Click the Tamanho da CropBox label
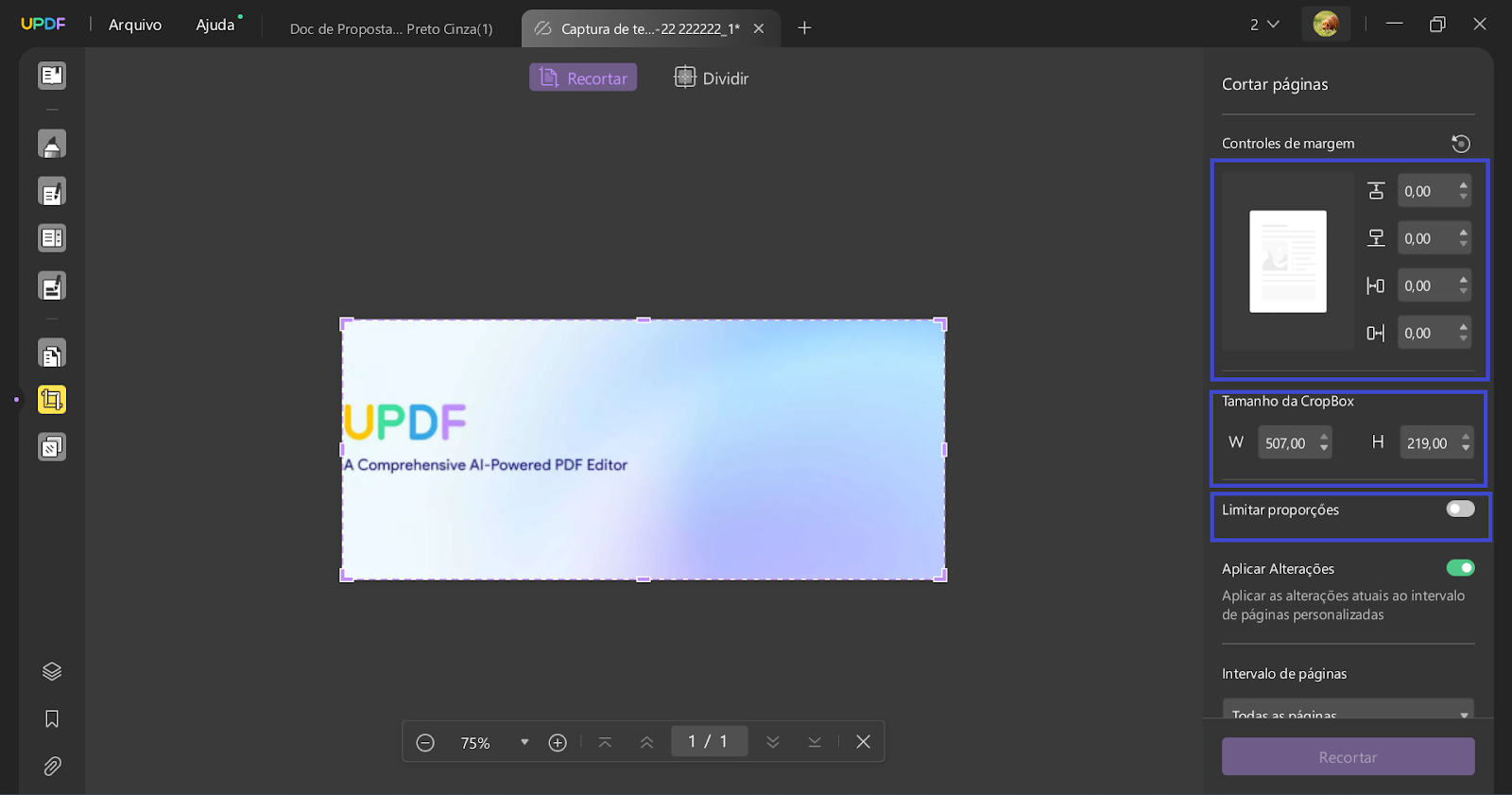The width and height of the screenshot is (1512, 795). [1288, 401]
